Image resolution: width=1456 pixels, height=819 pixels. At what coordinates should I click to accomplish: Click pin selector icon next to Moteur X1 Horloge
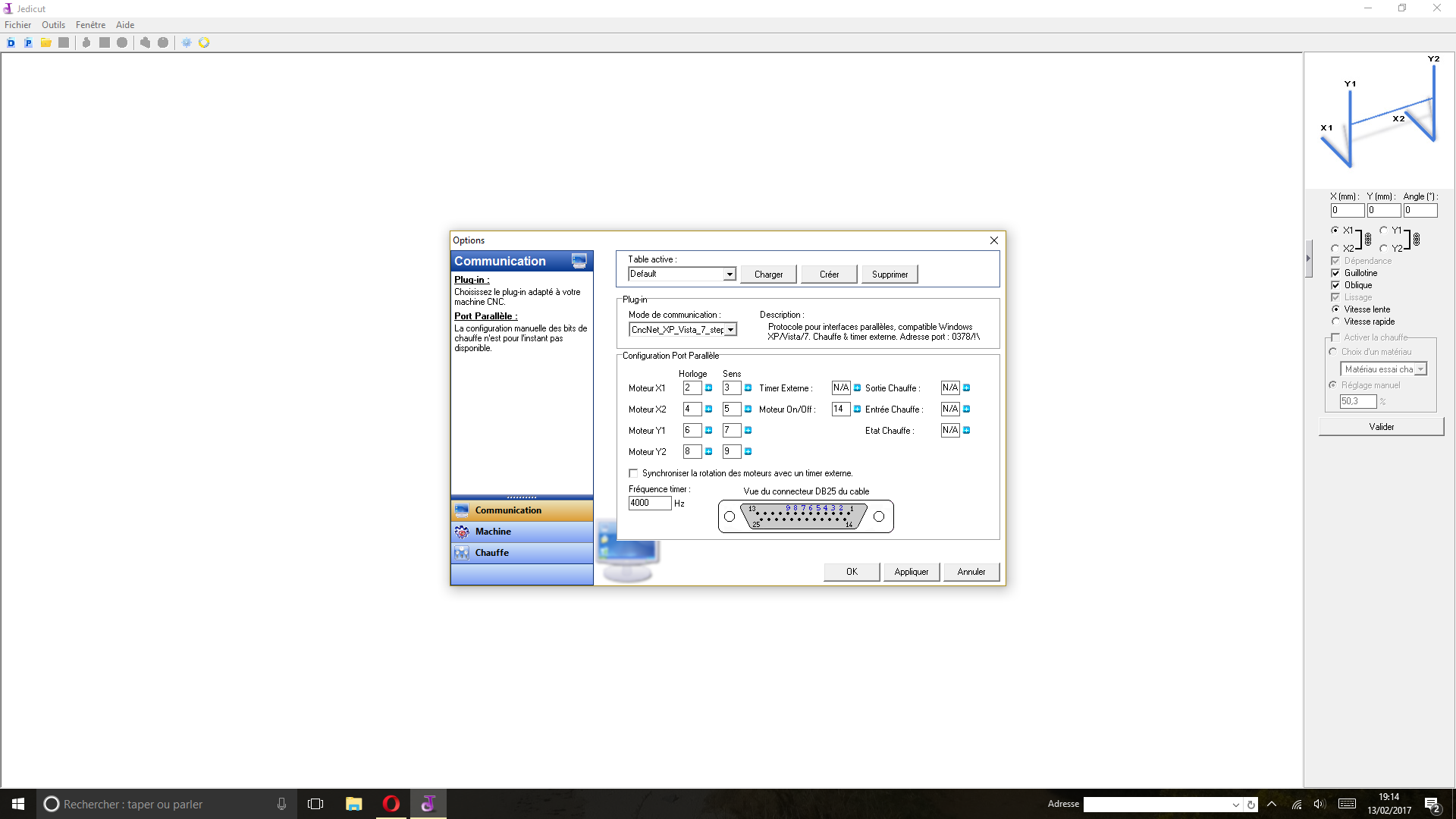[709, 388]
